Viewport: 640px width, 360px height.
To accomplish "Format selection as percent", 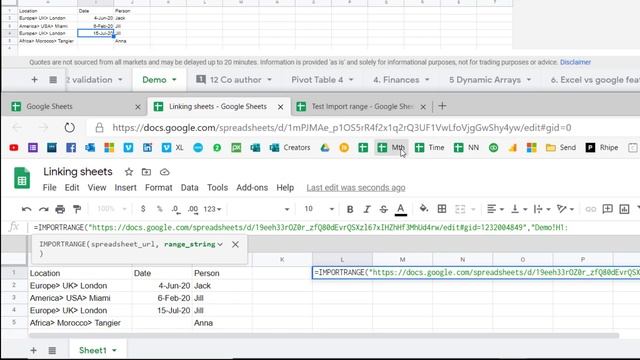I will point(160,209).
